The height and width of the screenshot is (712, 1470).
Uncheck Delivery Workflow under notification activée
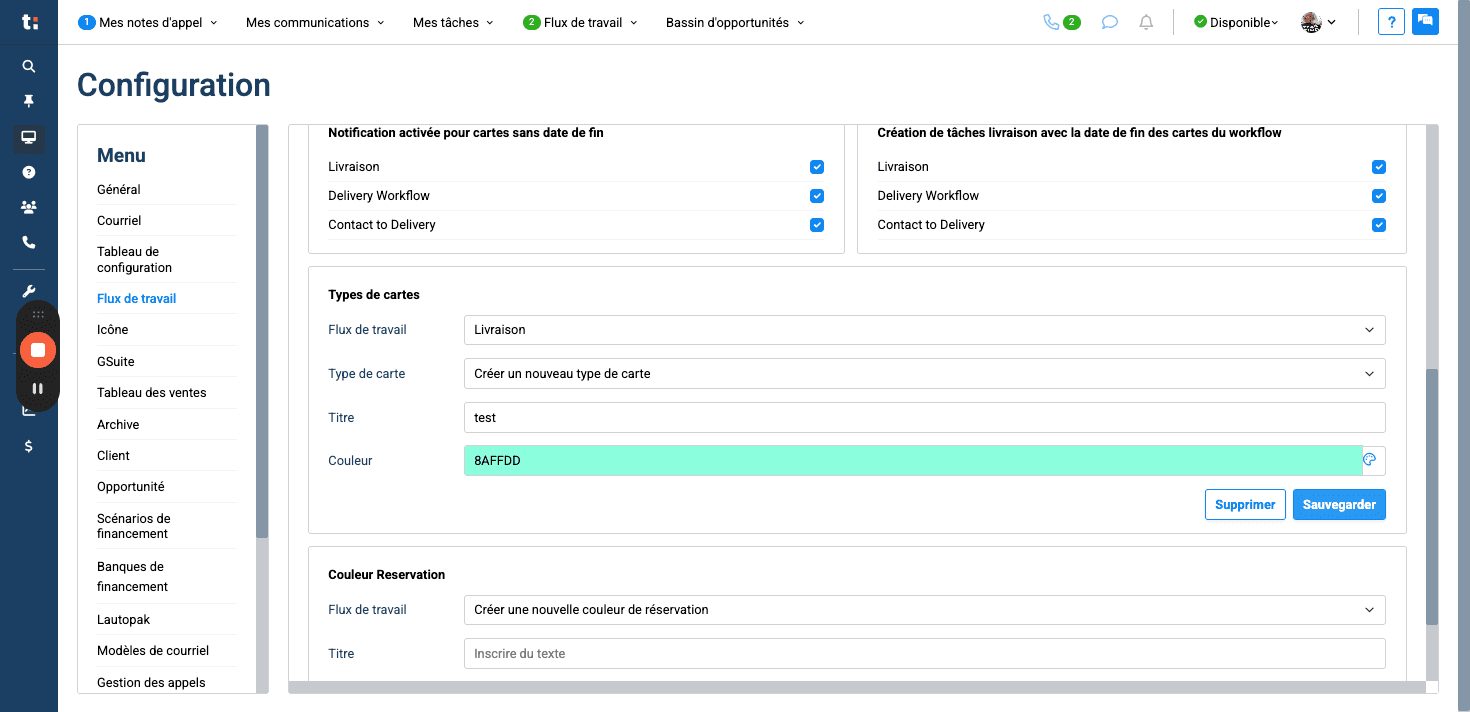pos(817,196)
